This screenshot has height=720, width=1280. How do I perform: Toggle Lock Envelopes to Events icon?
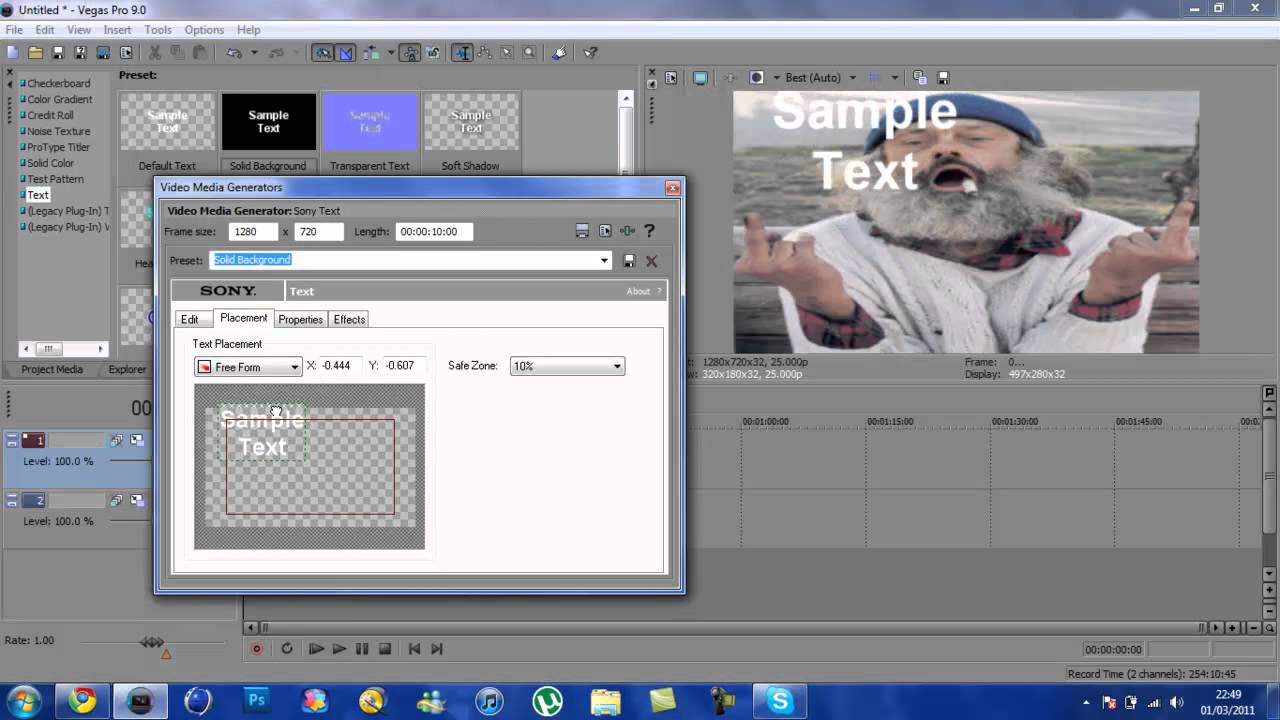(x=412, y=52)
